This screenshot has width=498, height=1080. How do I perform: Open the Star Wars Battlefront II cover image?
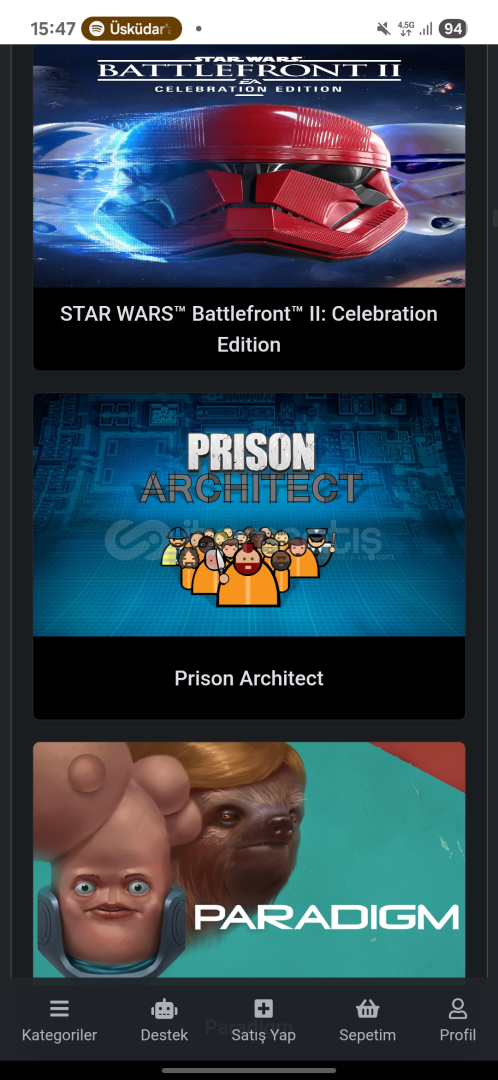[x=249, y=166]
